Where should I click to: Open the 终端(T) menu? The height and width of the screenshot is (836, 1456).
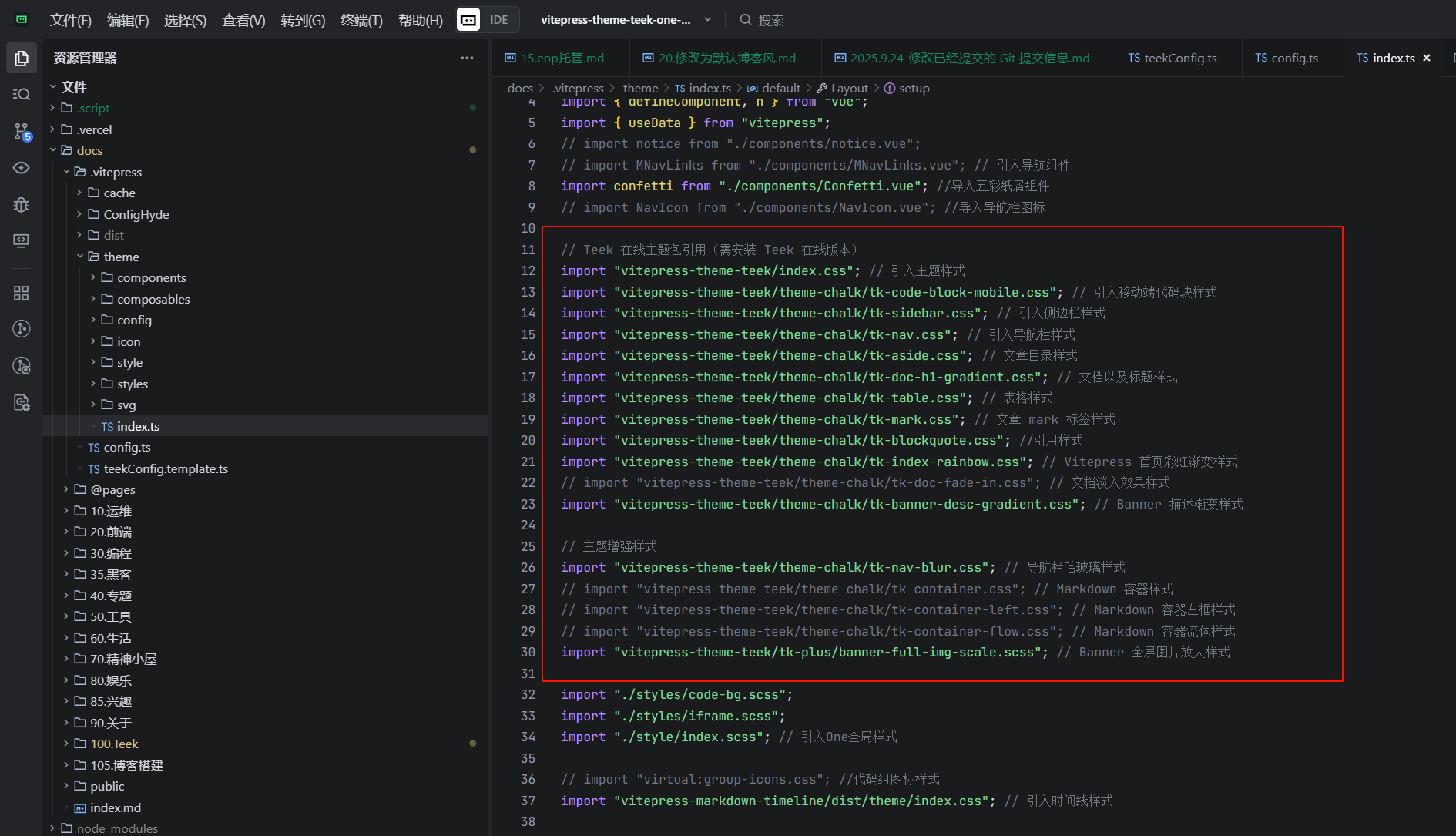[x=361, y=20]
